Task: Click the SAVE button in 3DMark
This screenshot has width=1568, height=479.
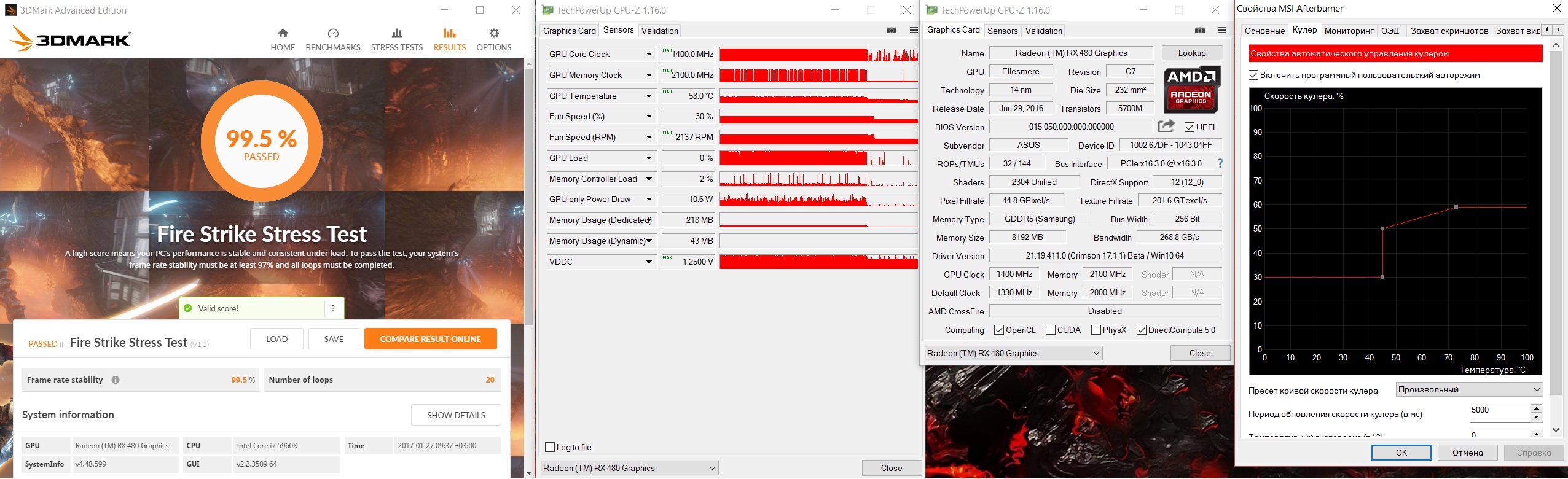Action: 334,339
